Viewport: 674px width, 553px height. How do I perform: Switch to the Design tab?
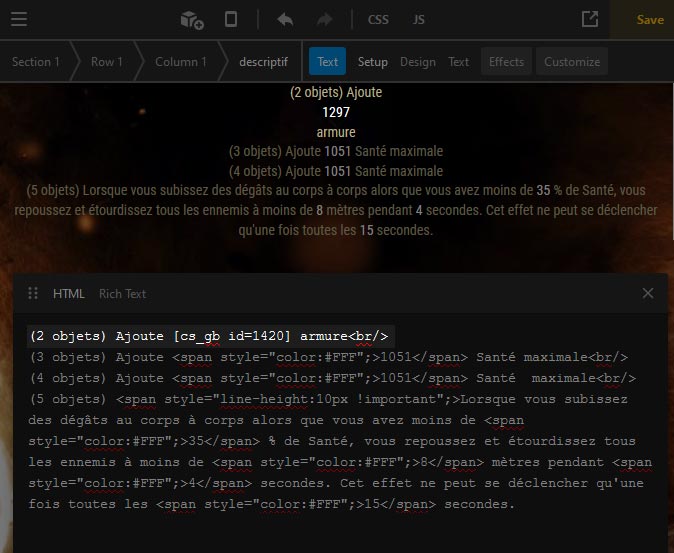(417, 62)
